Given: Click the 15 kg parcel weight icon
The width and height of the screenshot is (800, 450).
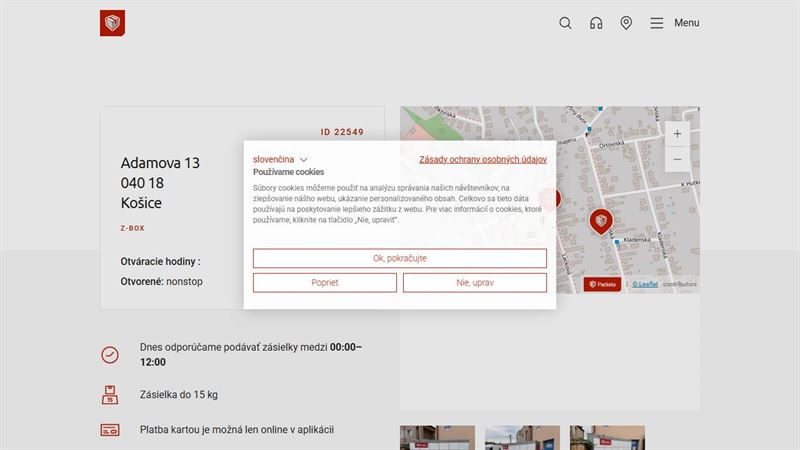Looking at the screenshot, I should click(x=110, y=395).
